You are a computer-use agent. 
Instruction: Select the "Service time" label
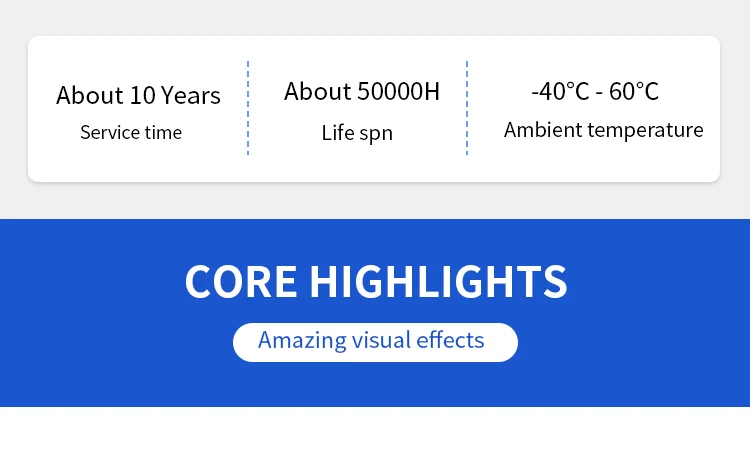tap(131, 132)
